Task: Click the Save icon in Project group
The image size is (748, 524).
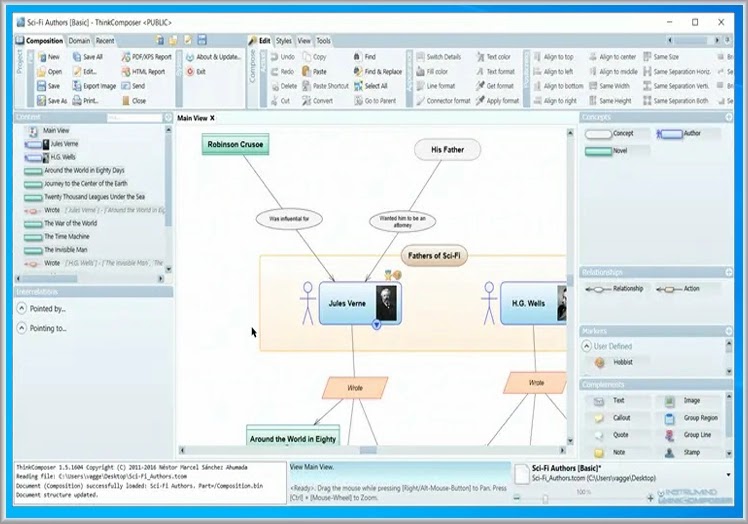Action: 42,86
